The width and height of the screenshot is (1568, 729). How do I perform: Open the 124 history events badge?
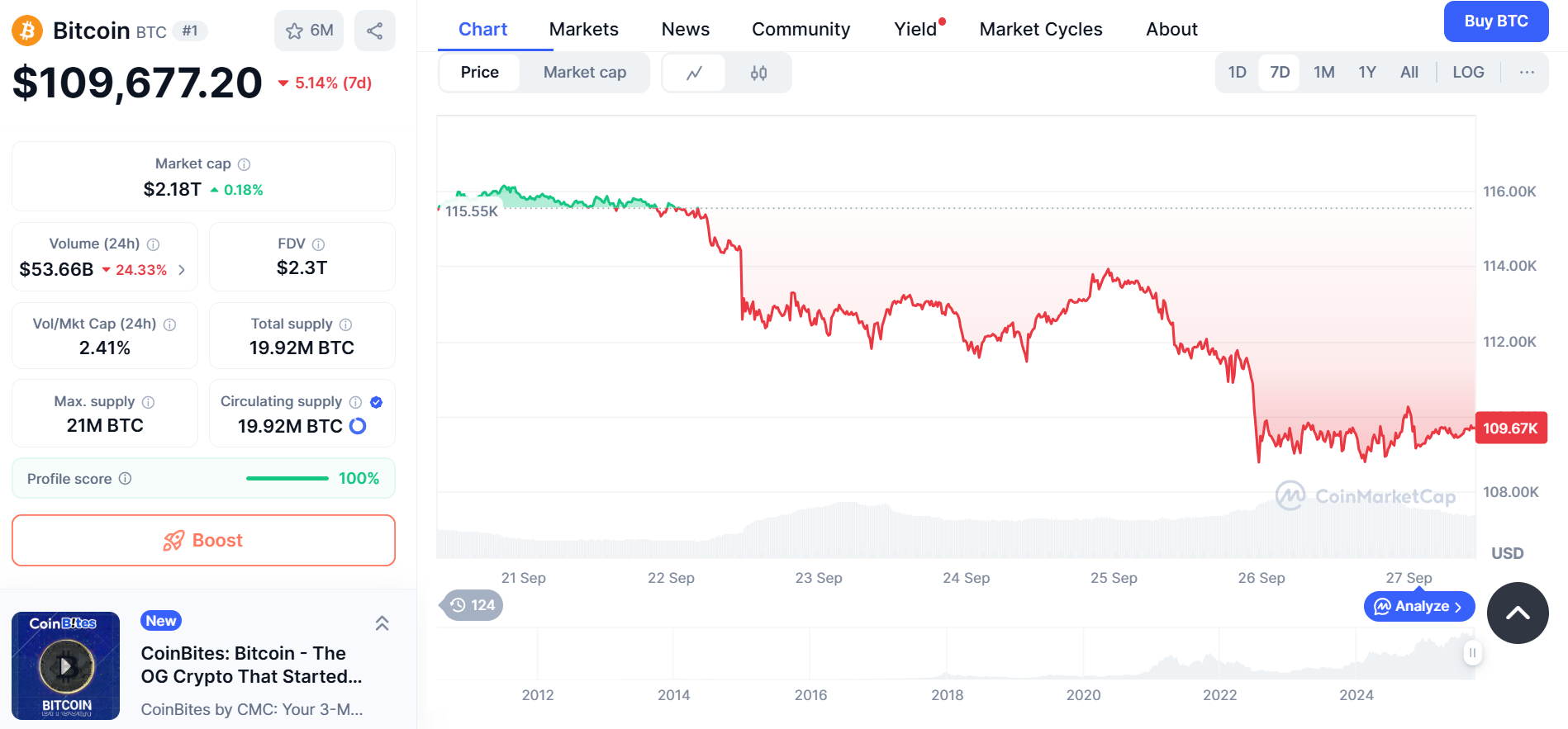[x=473, y=605]
